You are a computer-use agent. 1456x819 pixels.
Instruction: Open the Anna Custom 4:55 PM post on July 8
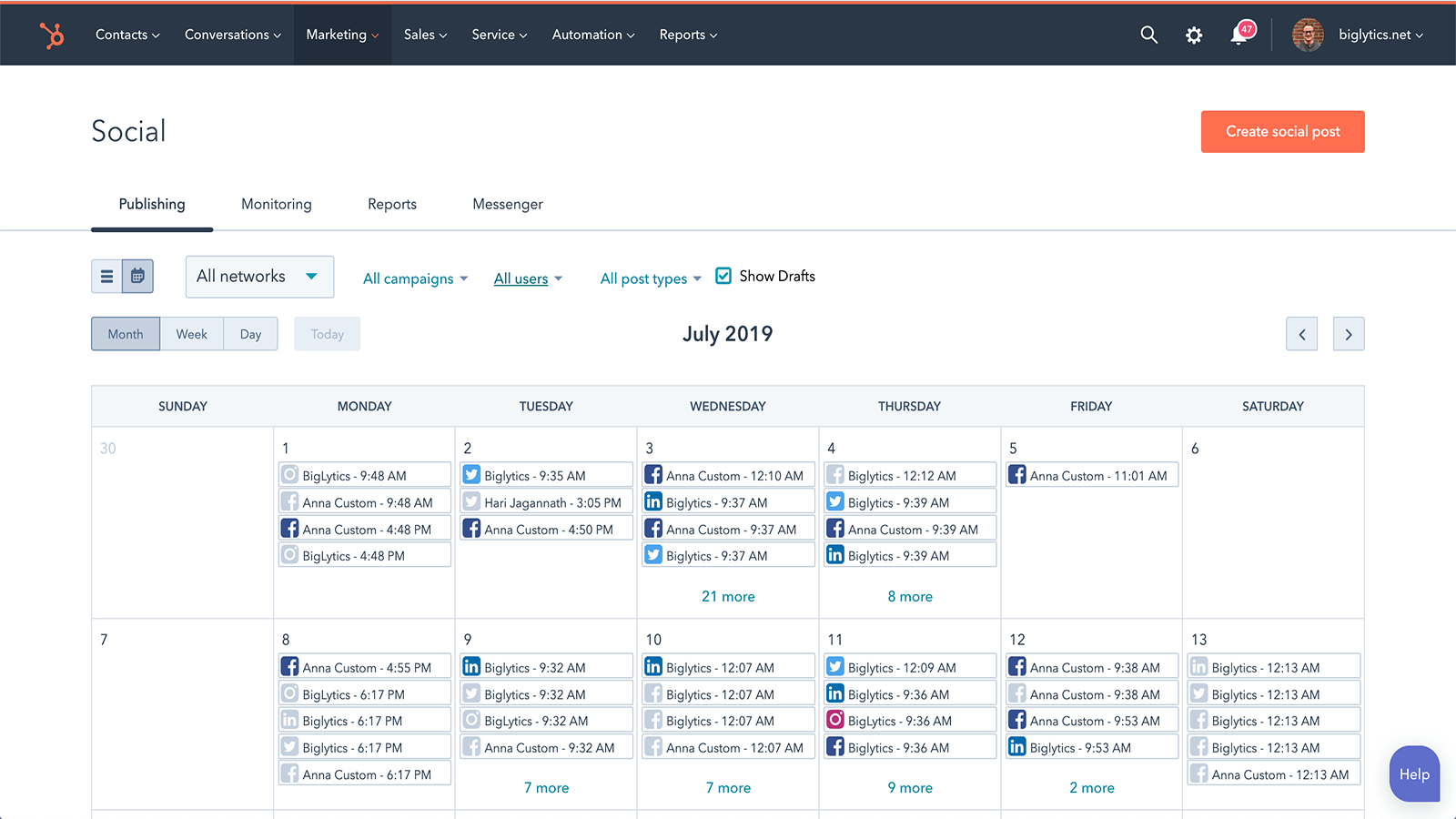[364, 666]
